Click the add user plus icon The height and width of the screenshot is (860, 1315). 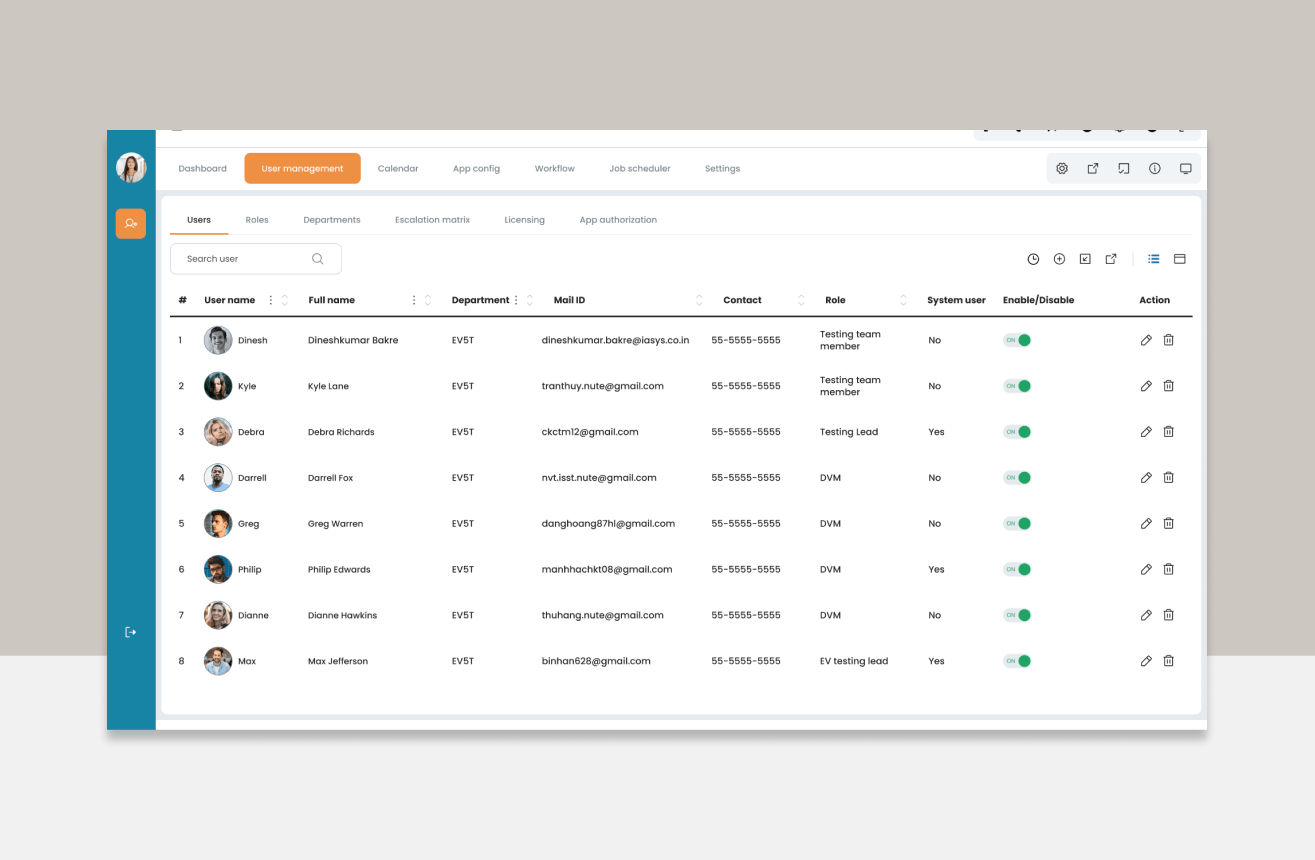pos(1059,259)
